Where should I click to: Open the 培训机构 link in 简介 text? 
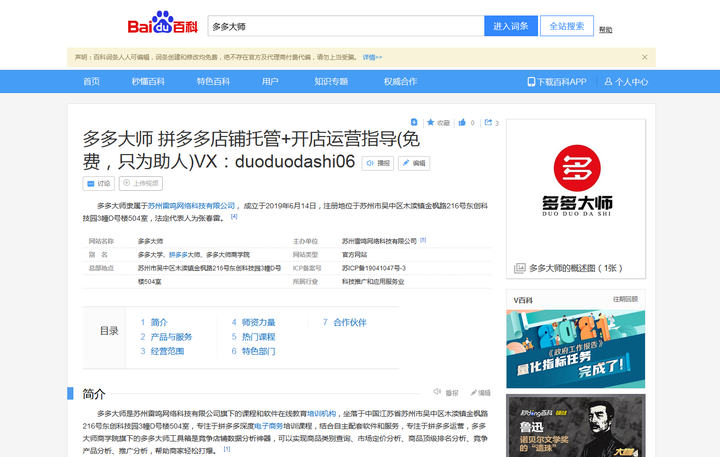pyautogui.click(x=321, y=413)
